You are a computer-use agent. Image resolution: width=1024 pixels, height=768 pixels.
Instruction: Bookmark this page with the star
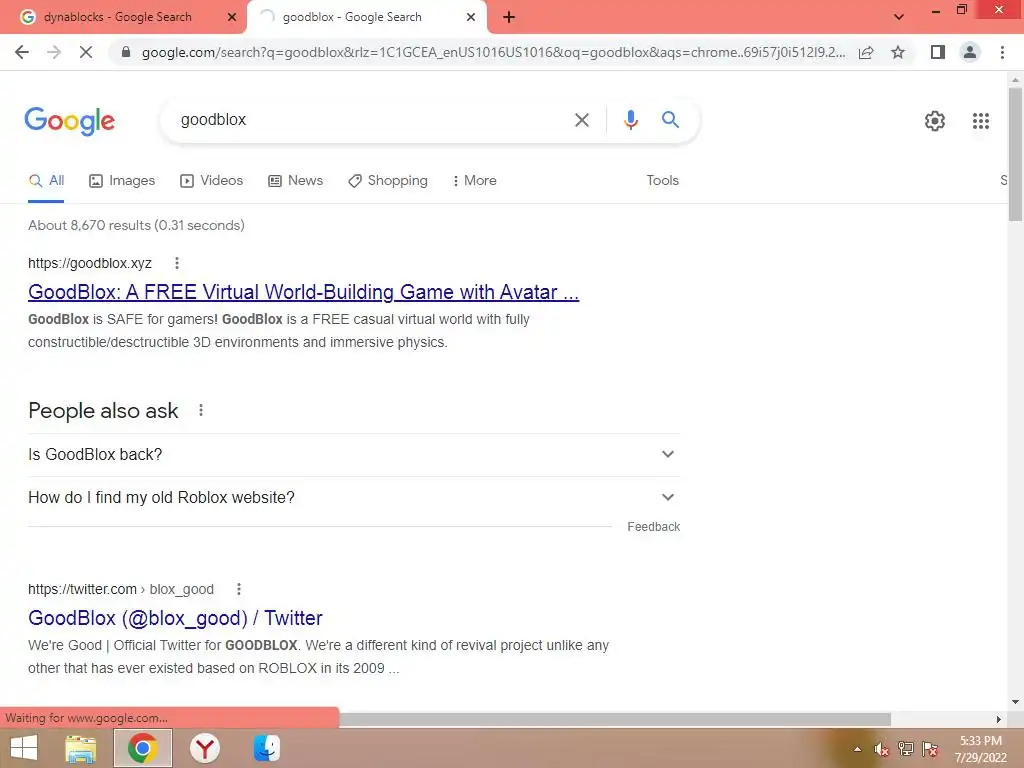pos(898,52)
